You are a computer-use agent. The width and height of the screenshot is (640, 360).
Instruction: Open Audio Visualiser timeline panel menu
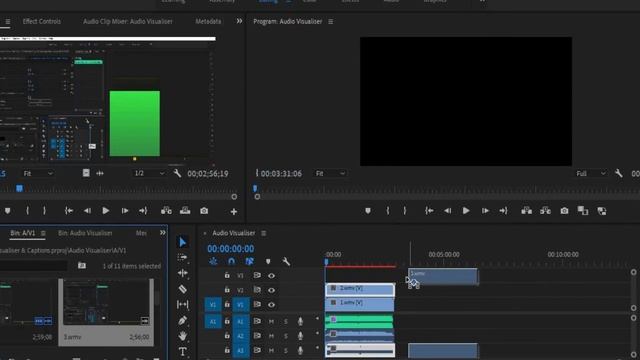coord(264,233)
